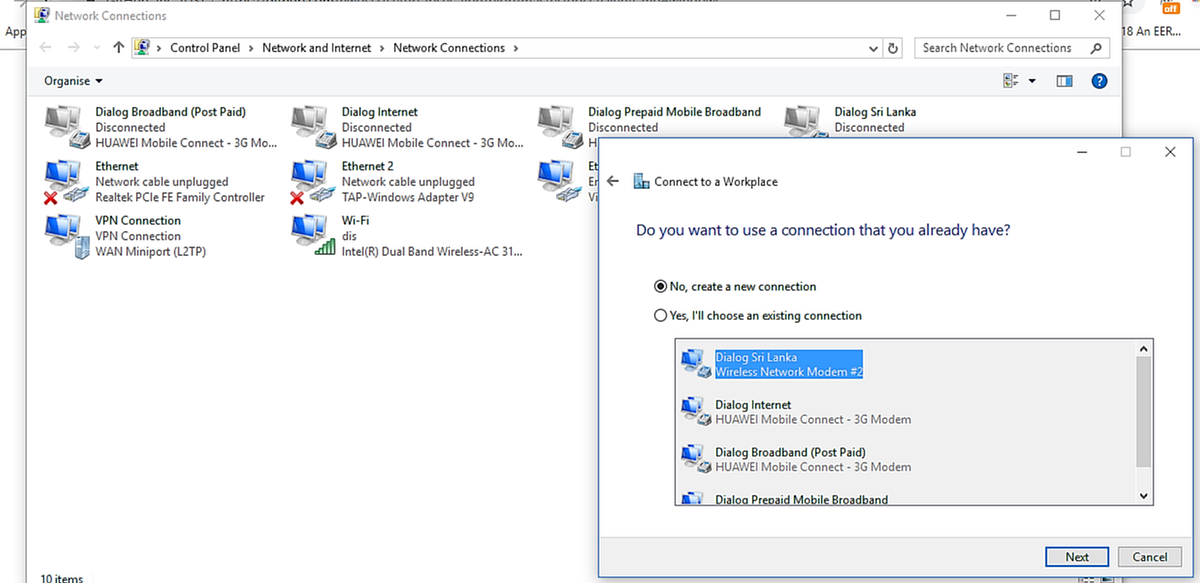Viewport: 1200px width, 583px height.
Task: Select "Yes, I'll choose an existing connection" option
Action: coord(660,315)
